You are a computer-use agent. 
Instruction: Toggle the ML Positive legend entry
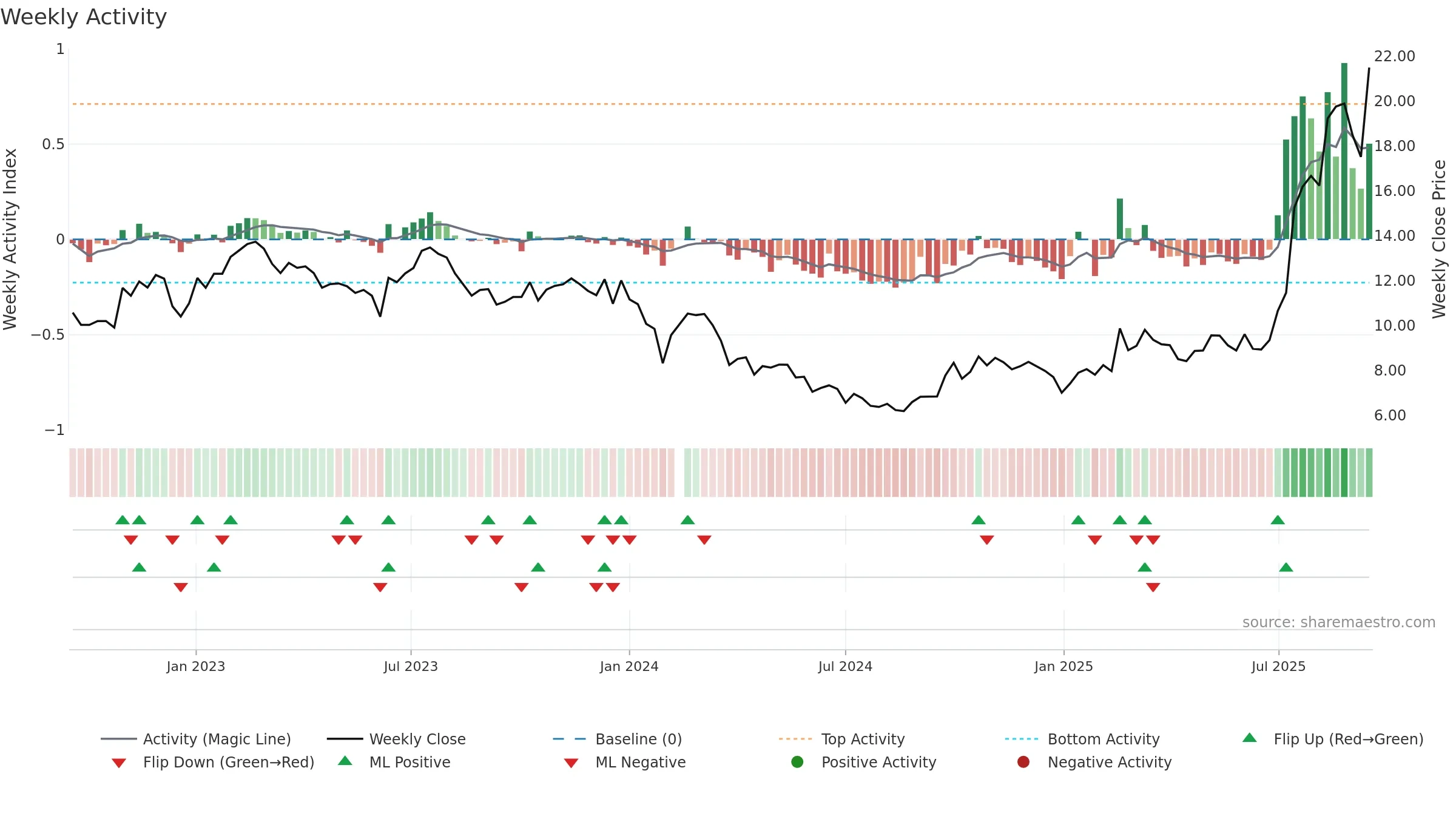pyautogui.click(x=394, y=762)
